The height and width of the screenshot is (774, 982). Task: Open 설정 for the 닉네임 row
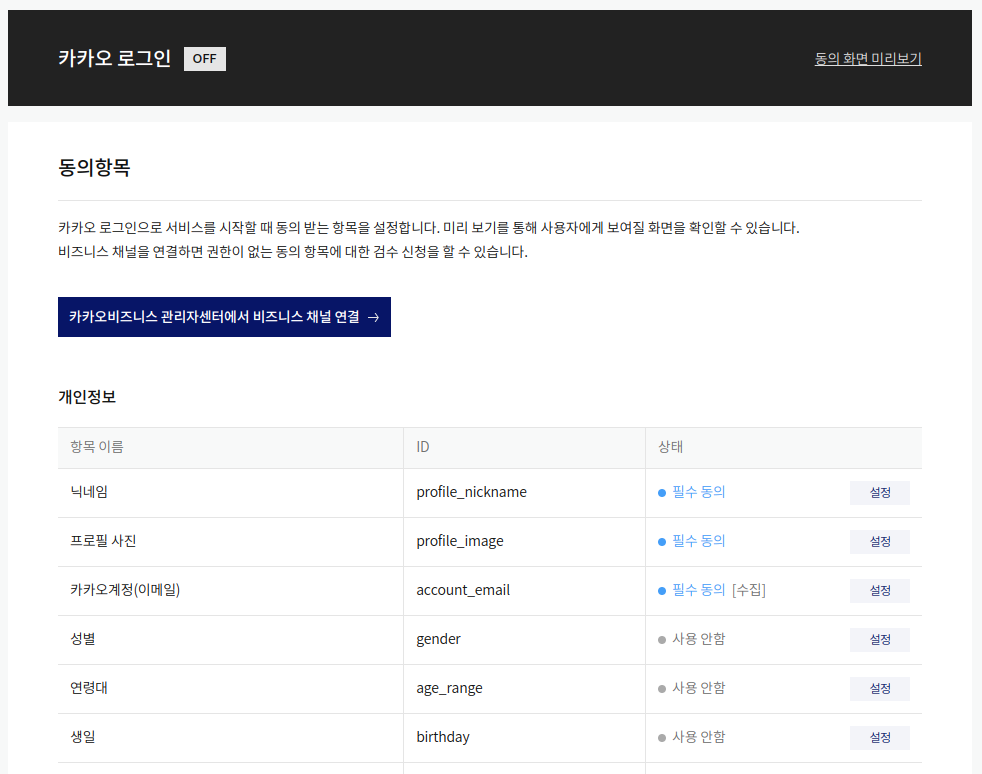(879, 493)
